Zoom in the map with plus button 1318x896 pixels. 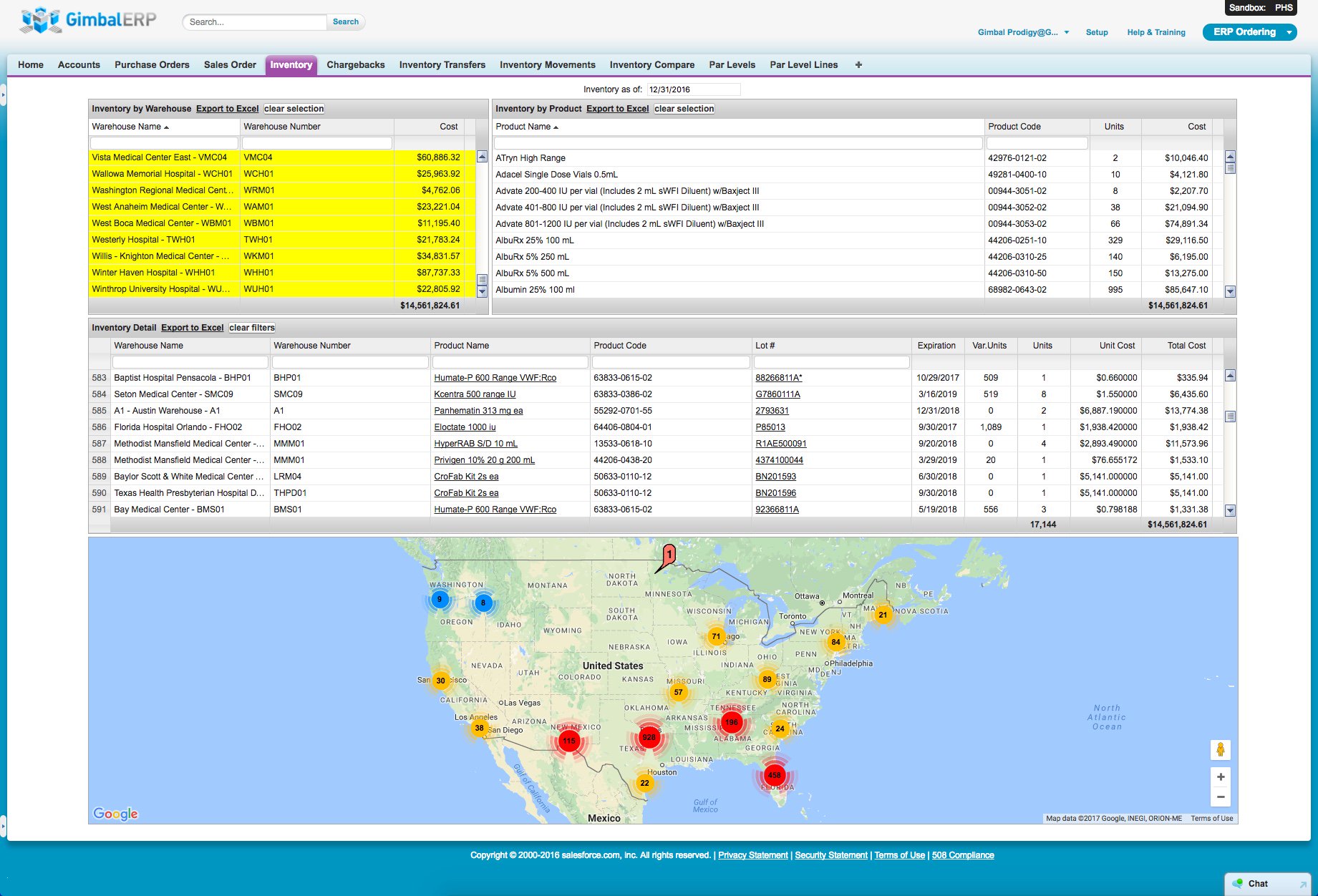pos(1221,777)
